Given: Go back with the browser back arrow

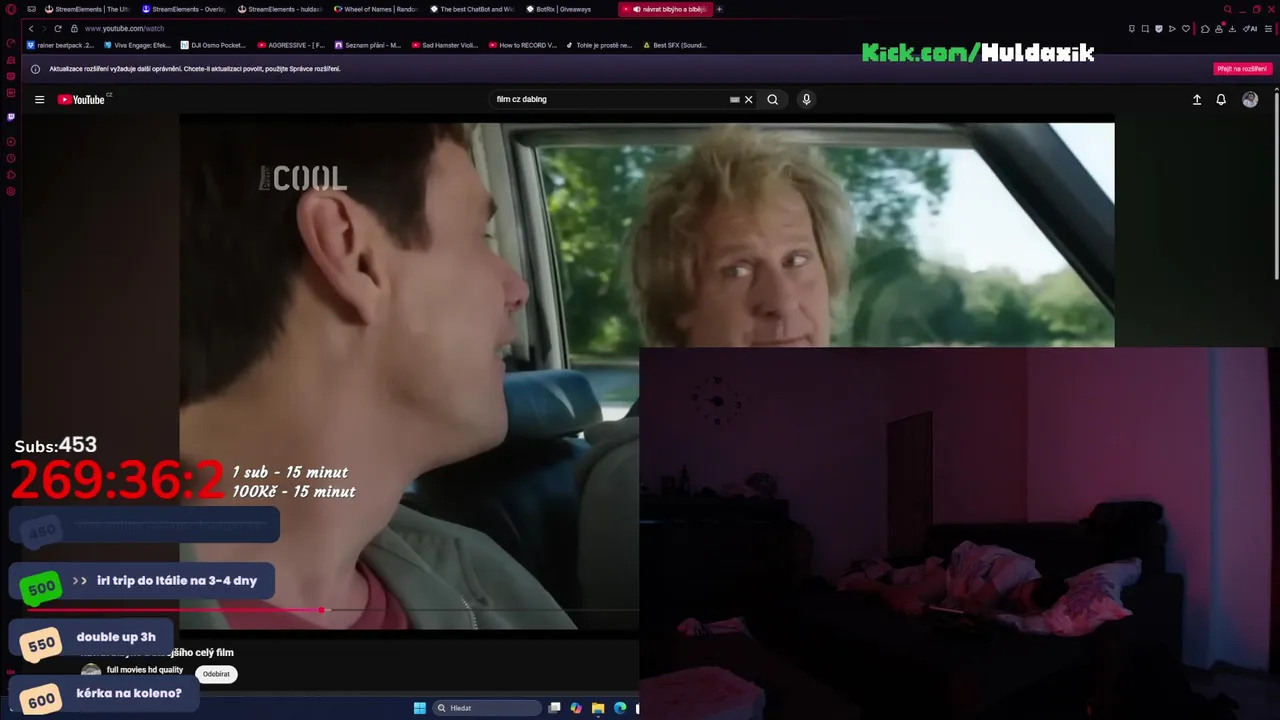Looking at the screenshot, I should coord(31,28).
